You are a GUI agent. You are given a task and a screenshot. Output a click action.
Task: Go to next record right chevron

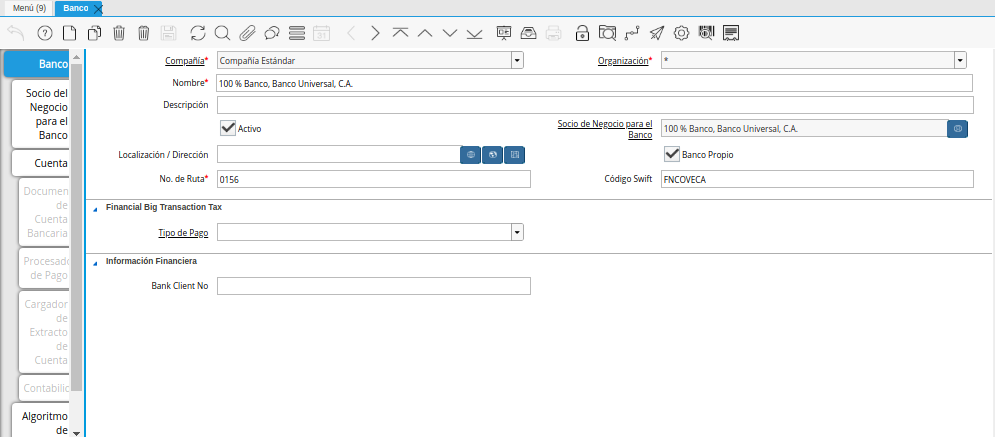375,33
